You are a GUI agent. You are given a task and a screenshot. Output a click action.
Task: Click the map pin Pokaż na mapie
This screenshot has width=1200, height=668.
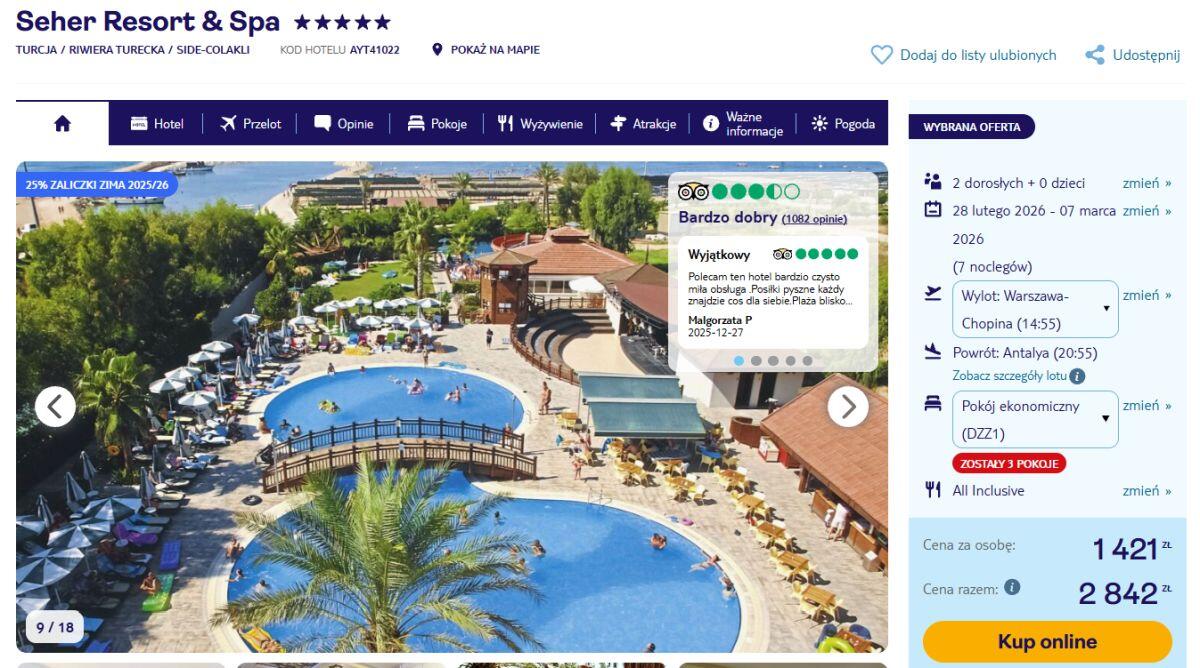coord(437,49)
